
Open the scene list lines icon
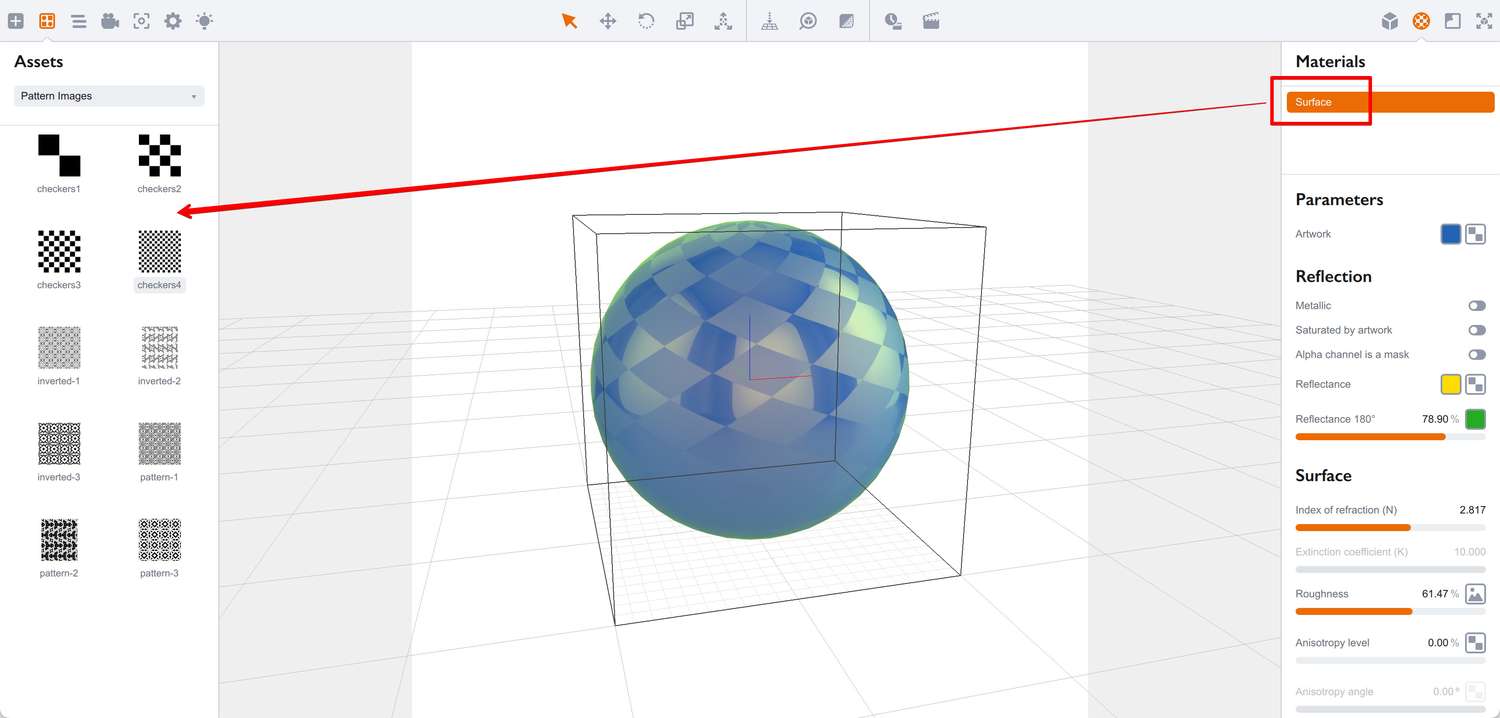tap(78, 21)
